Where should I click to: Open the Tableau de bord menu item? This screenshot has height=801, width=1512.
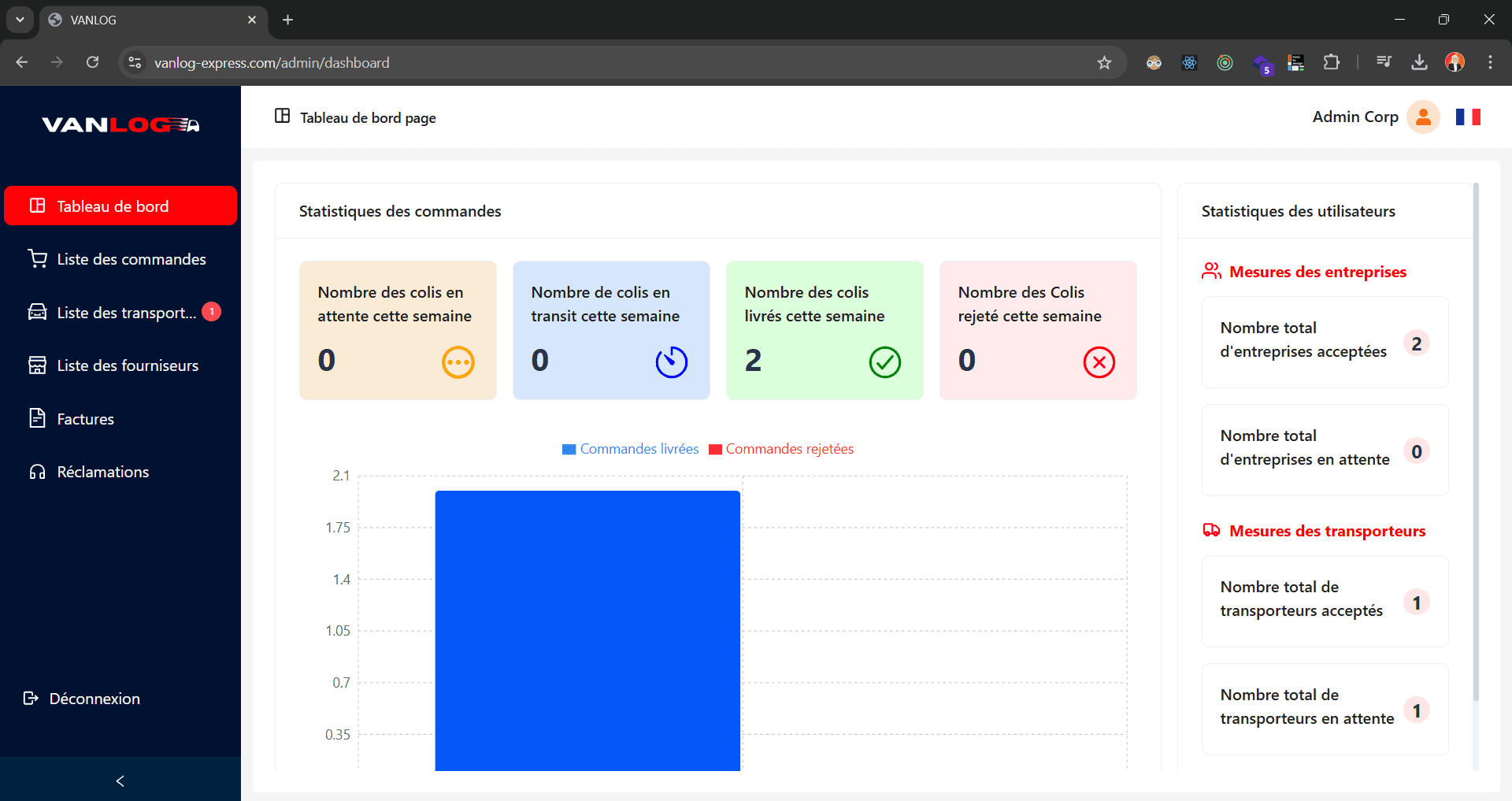coord(120,206)
